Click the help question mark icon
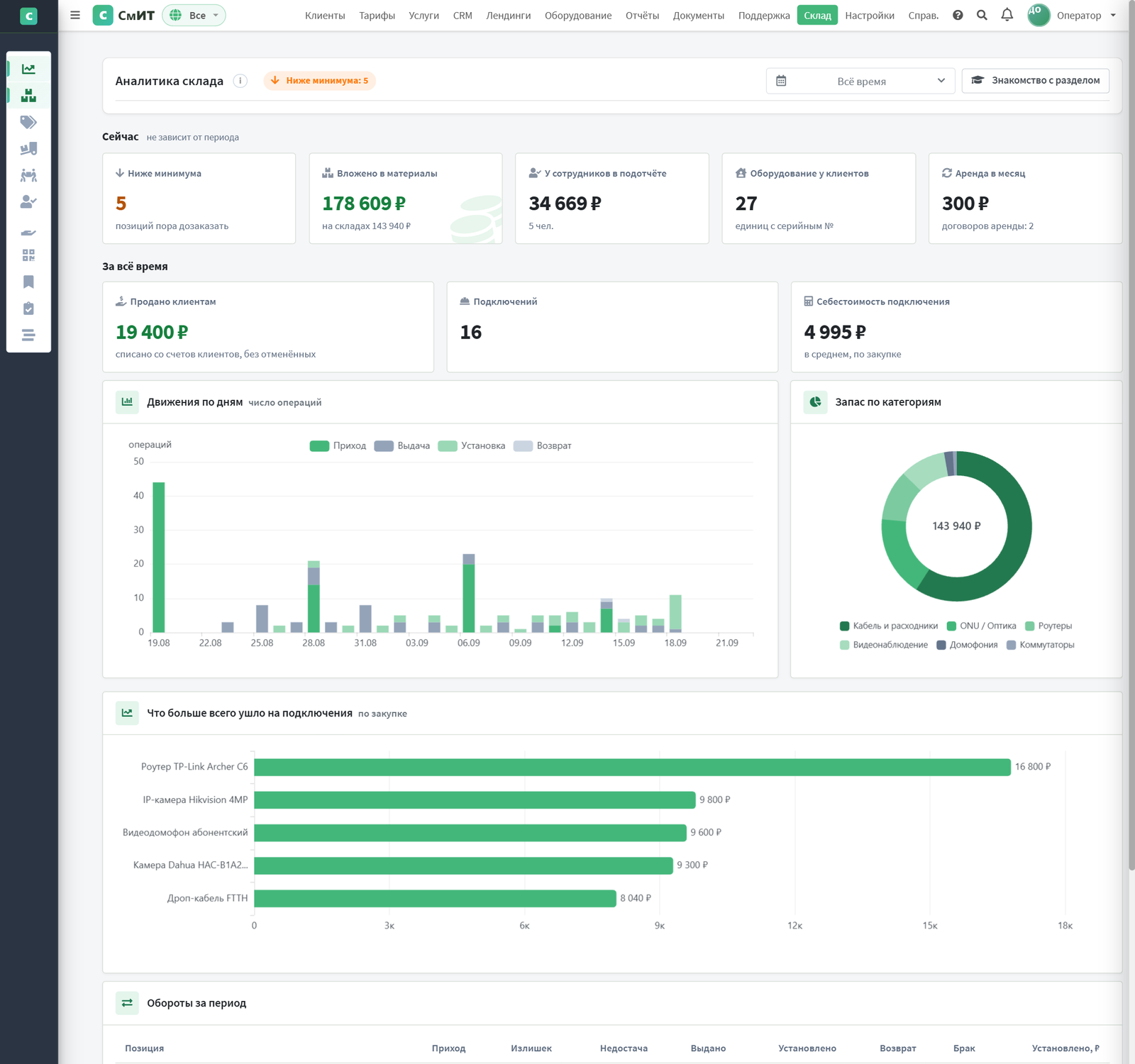Screen dimensions: 1135x1064 958,15
